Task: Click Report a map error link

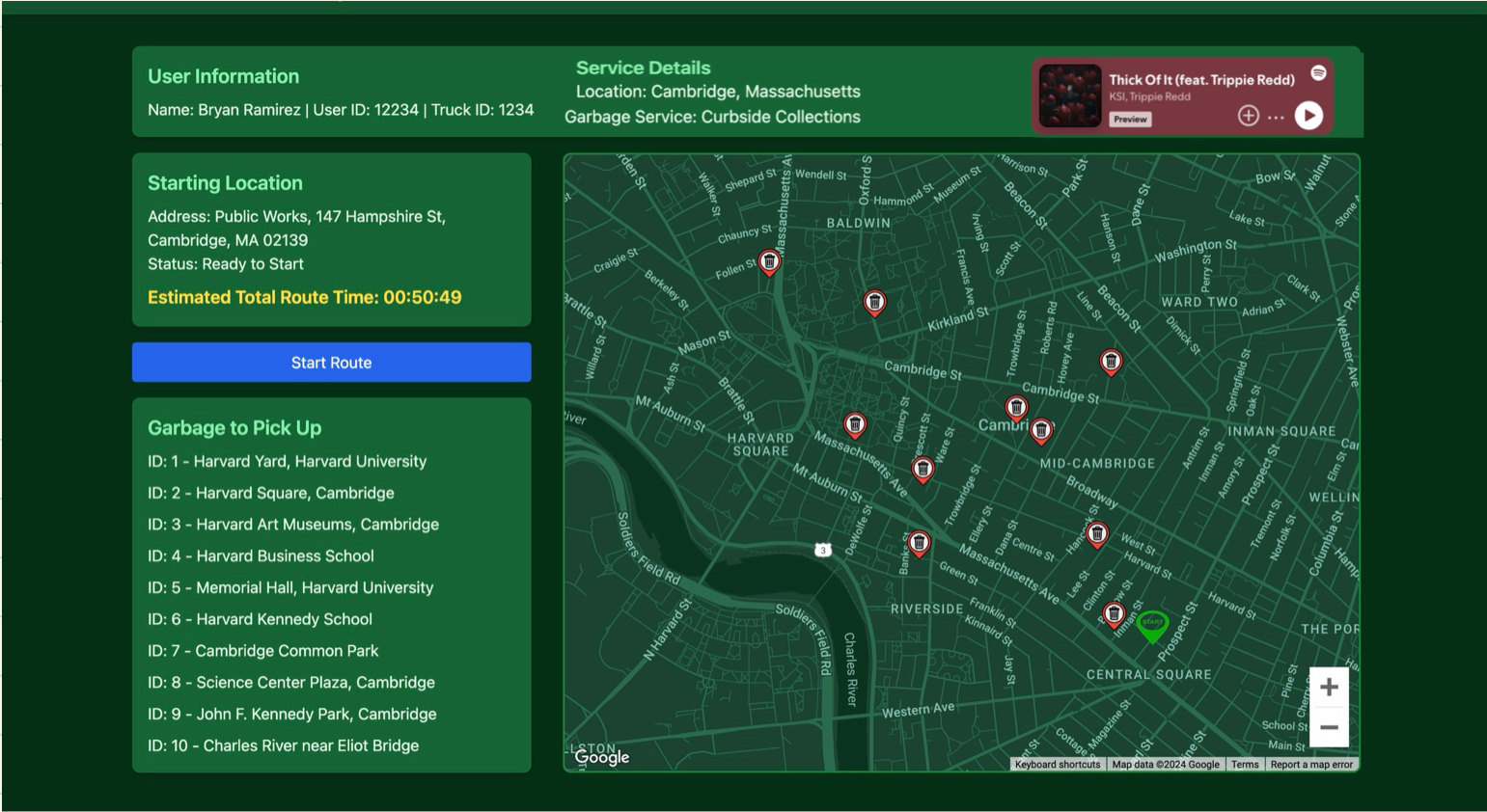Action: click(1311, 765)
